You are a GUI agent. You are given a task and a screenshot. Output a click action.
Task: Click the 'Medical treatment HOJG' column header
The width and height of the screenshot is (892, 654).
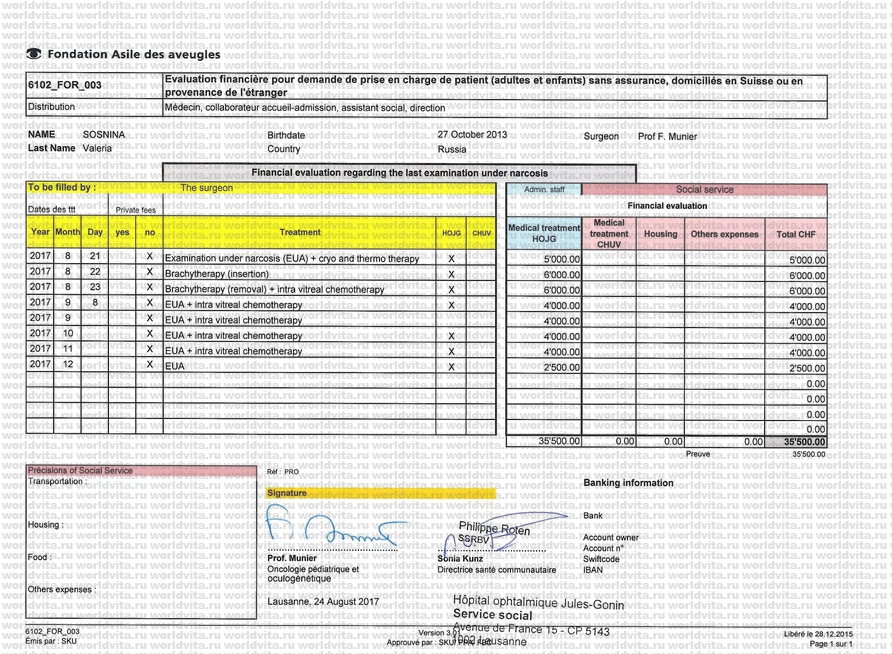[x=544, y=233]
